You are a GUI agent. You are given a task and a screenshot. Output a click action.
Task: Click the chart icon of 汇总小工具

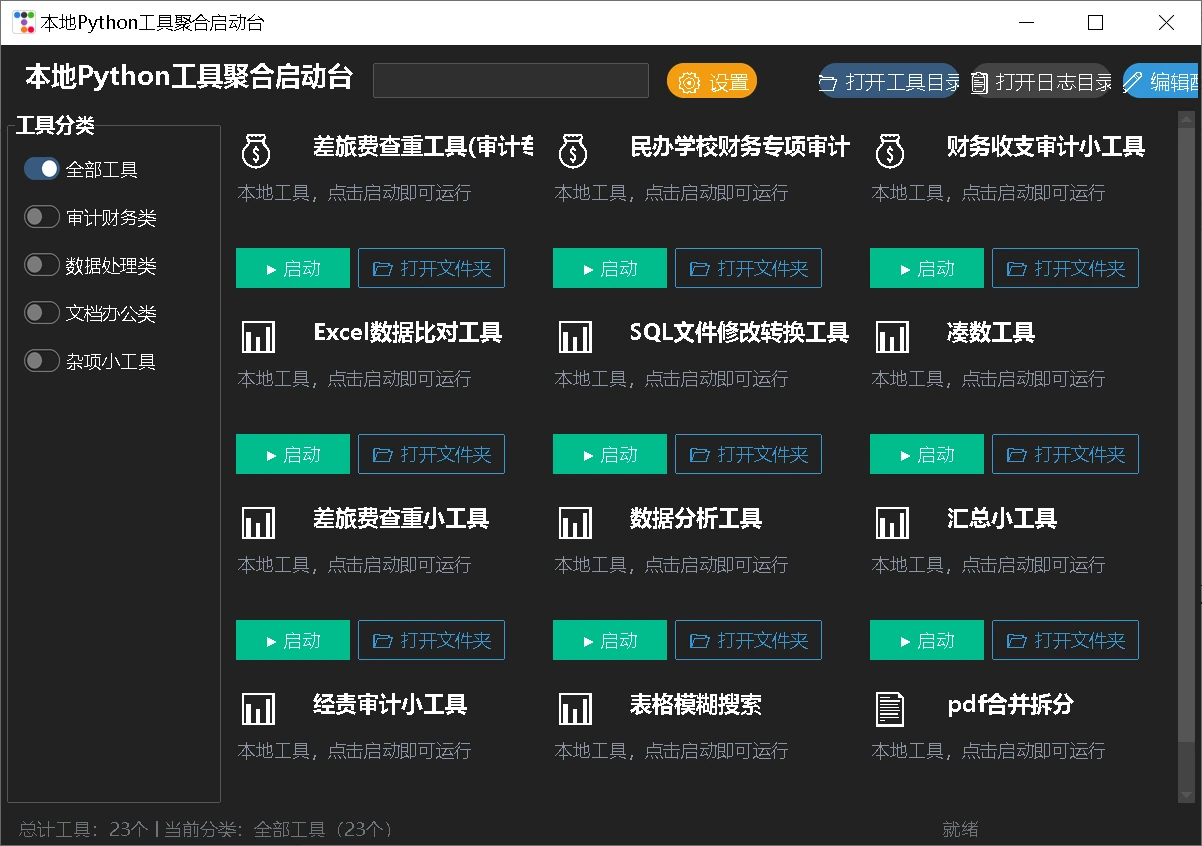[x=892, y=523]
